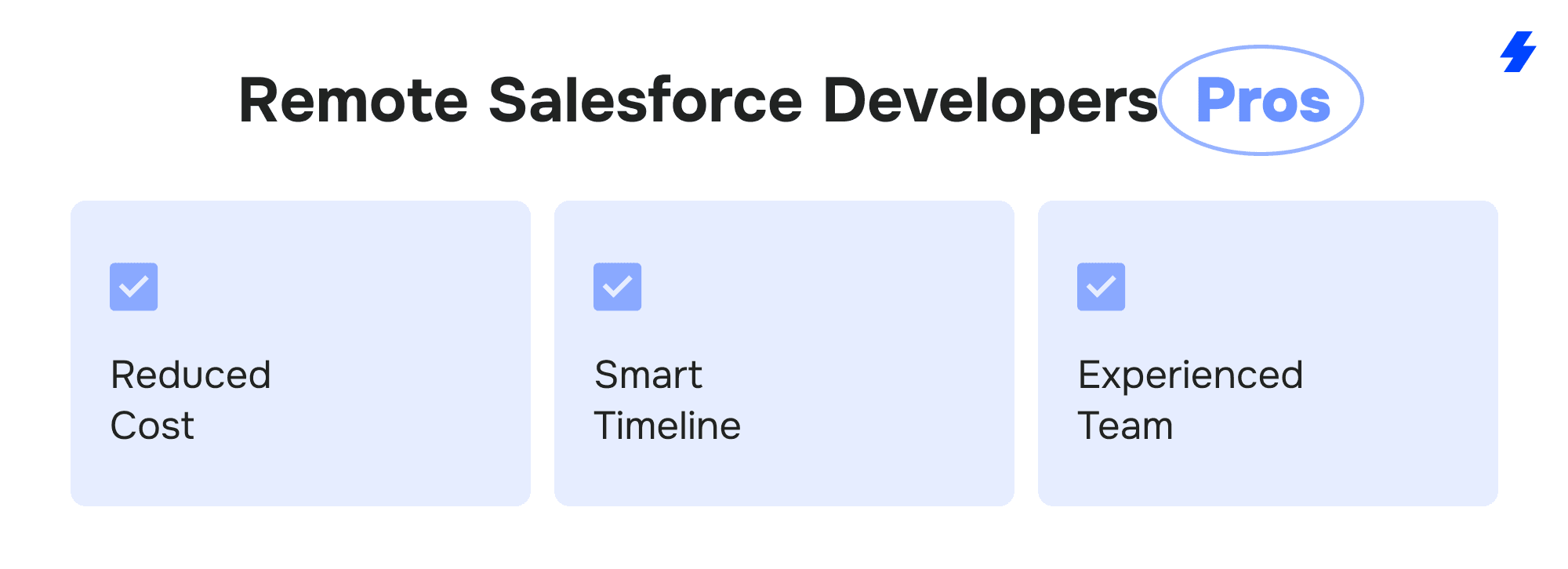Click the word "Cost" in the first card
The image size is (1568, 569).
[152, 426]
